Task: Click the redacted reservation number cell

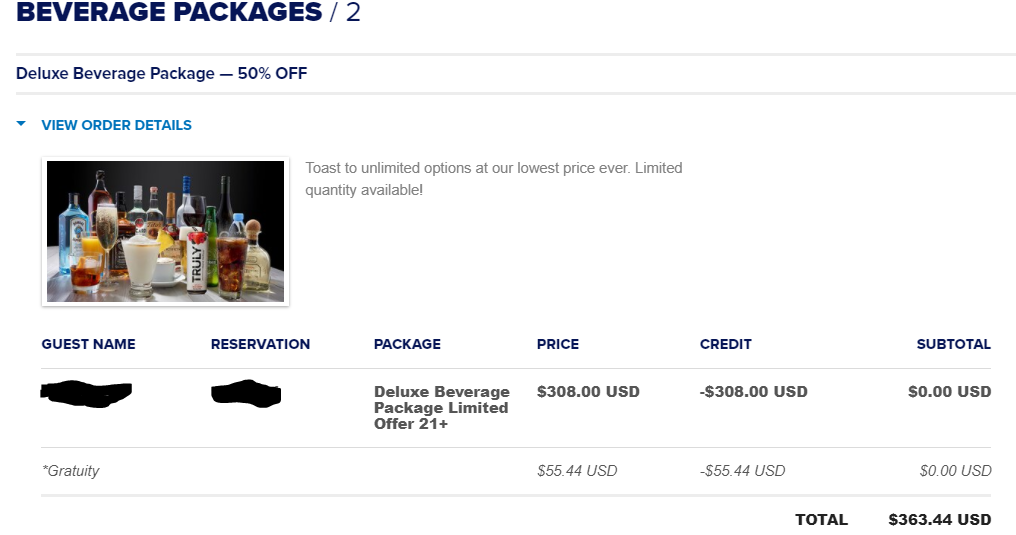Action: tap(246, 394)
